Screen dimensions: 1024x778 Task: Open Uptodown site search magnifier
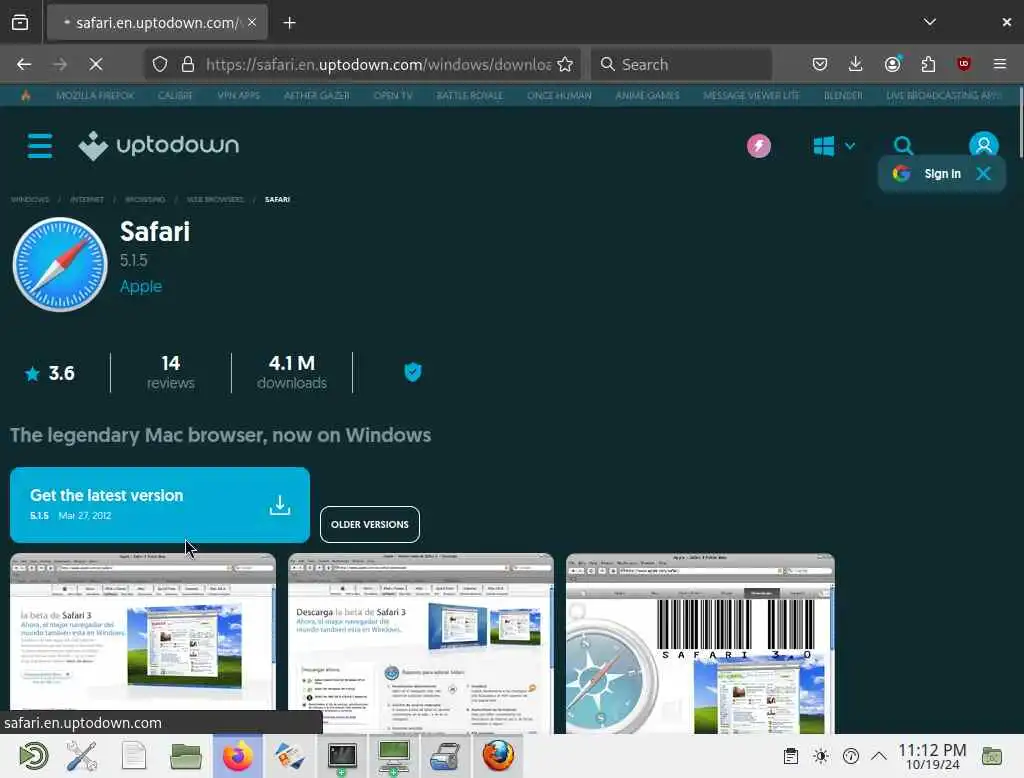click(903, 146)
